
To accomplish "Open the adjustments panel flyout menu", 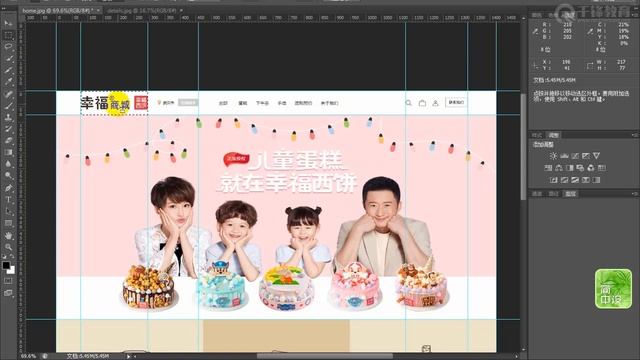I will click(x=635, y=135).
